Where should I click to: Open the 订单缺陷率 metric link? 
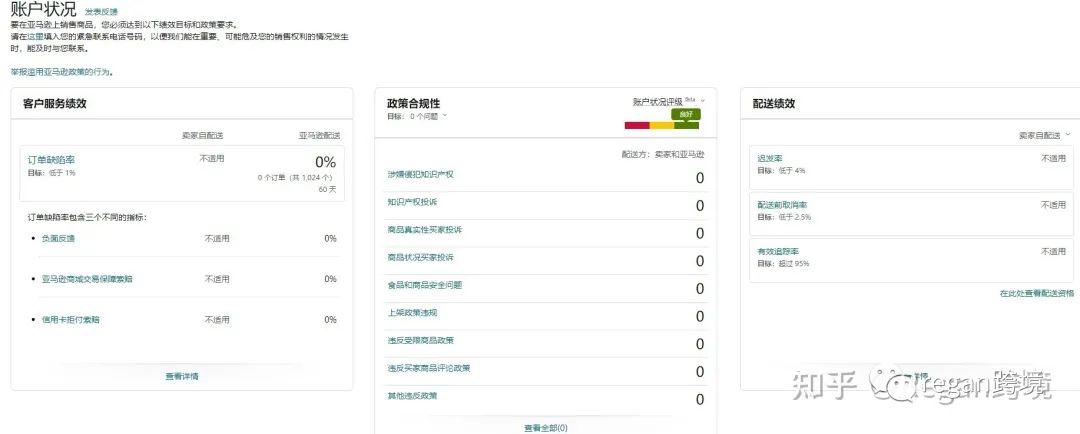[x=51, y=160]
